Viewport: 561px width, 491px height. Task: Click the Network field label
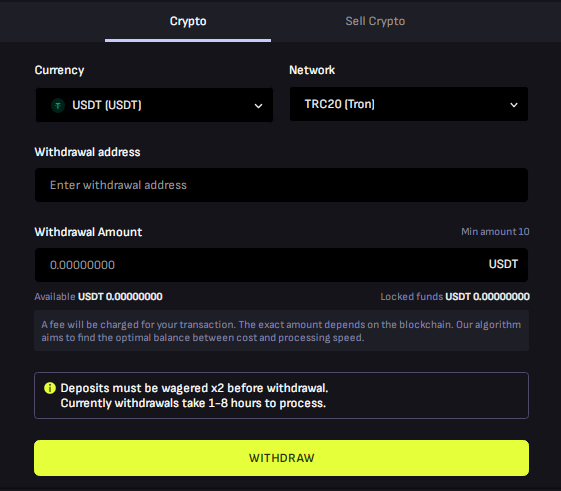[312, 70]
